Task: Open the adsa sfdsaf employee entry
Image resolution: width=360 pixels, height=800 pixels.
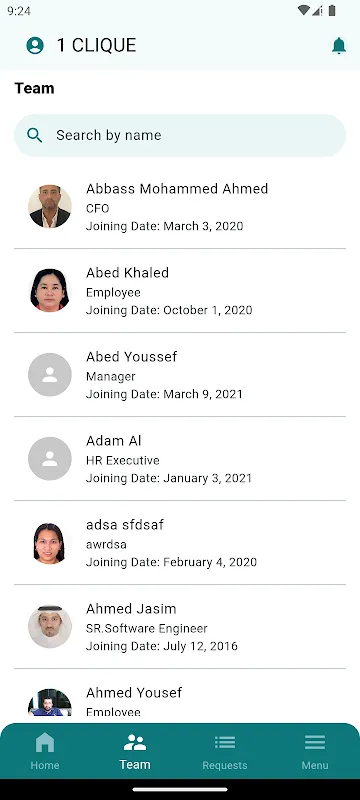Action: 180,543
